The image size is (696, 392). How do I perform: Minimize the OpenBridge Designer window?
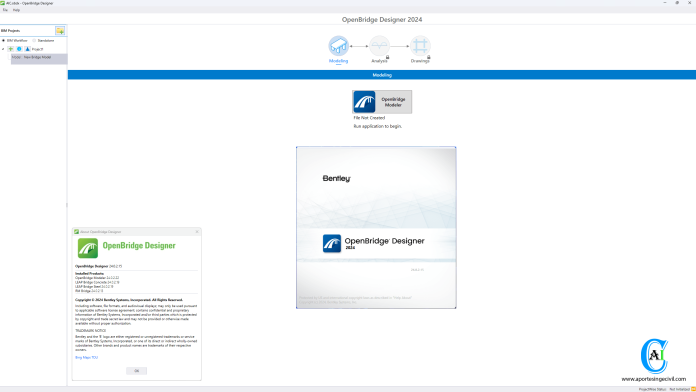click(665, 3)
